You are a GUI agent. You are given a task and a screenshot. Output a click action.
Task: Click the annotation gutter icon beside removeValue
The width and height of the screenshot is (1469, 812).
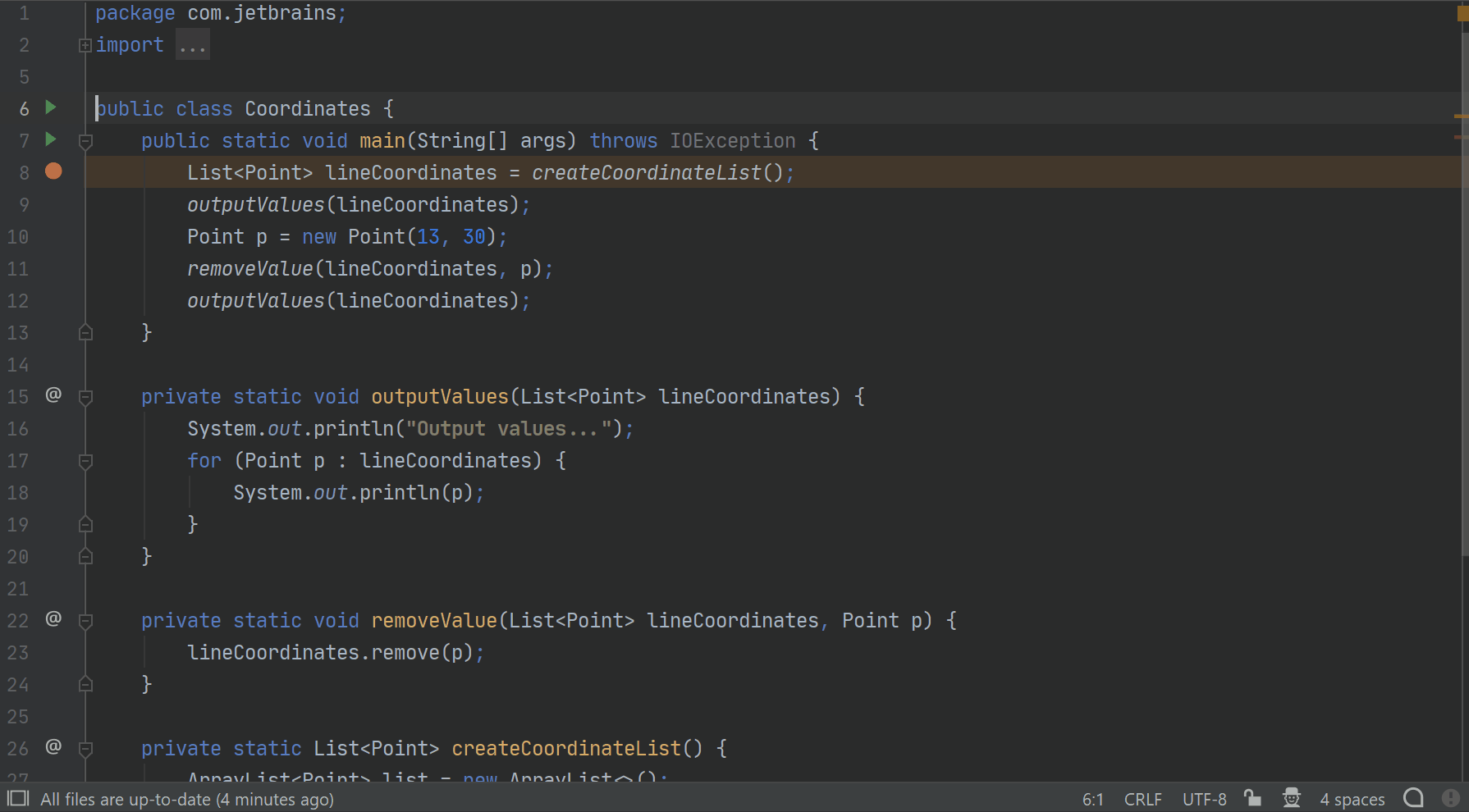(53, 619)
